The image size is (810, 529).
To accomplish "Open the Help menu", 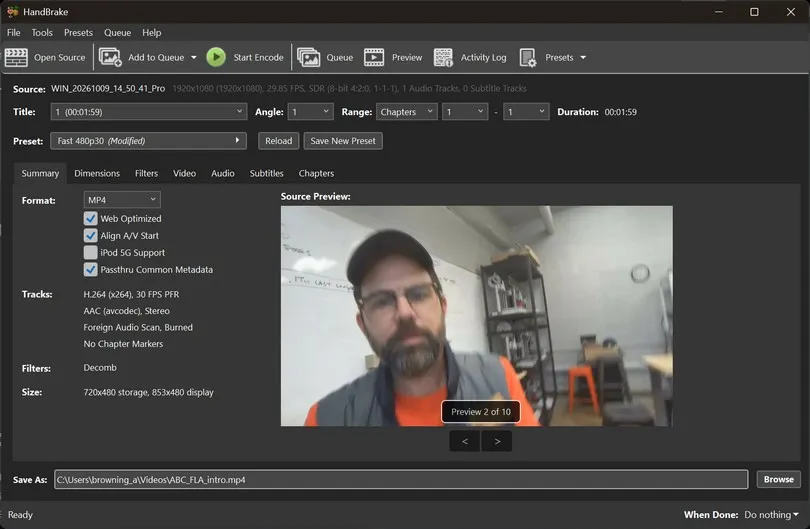I will [x=152, y=33].
